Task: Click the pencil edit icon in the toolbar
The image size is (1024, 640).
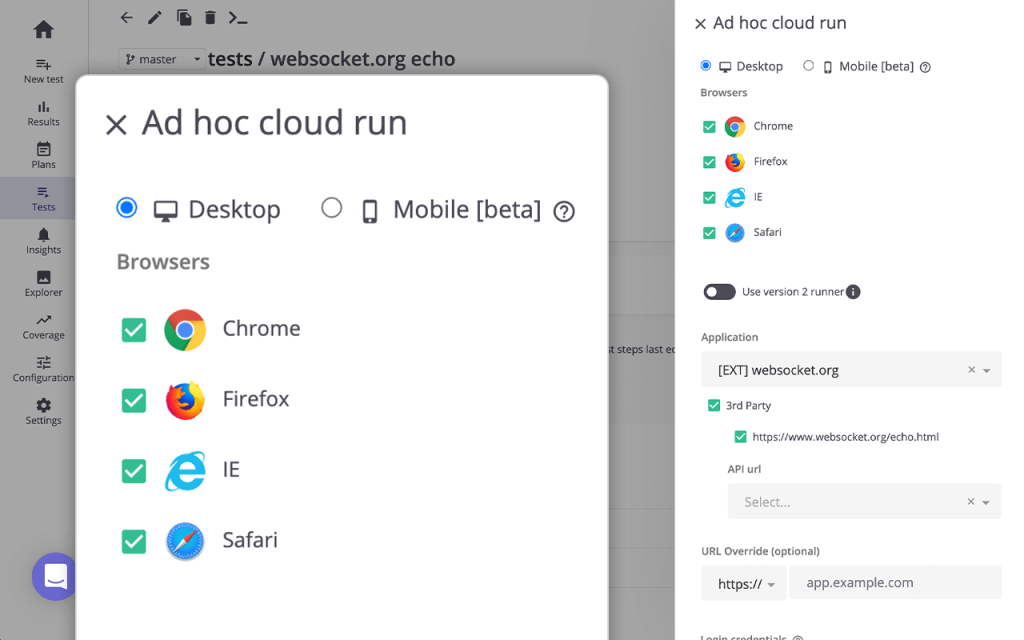Action: (x=155, y=18)
